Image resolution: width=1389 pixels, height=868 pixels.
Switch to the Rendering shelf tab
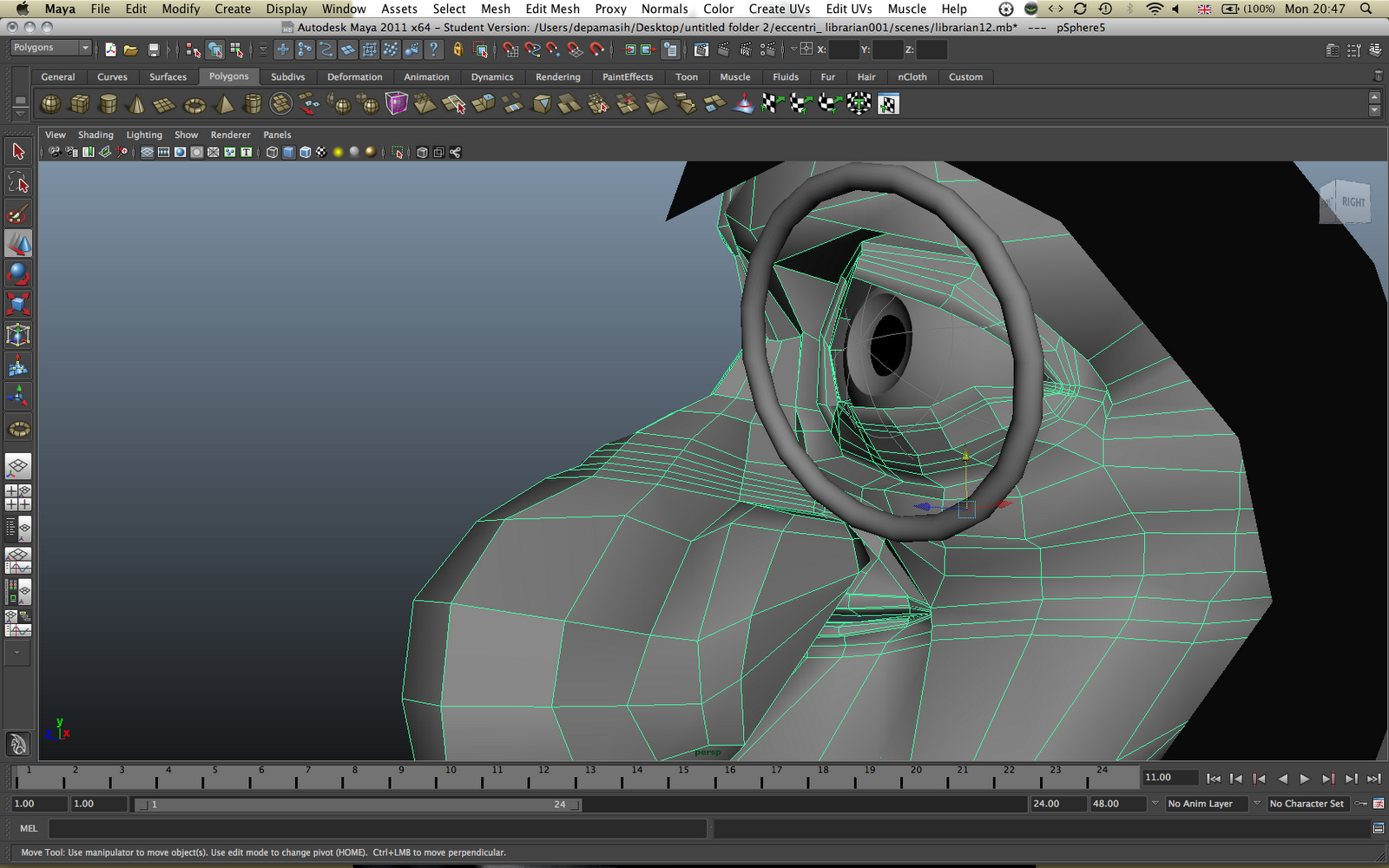point(557,77)
